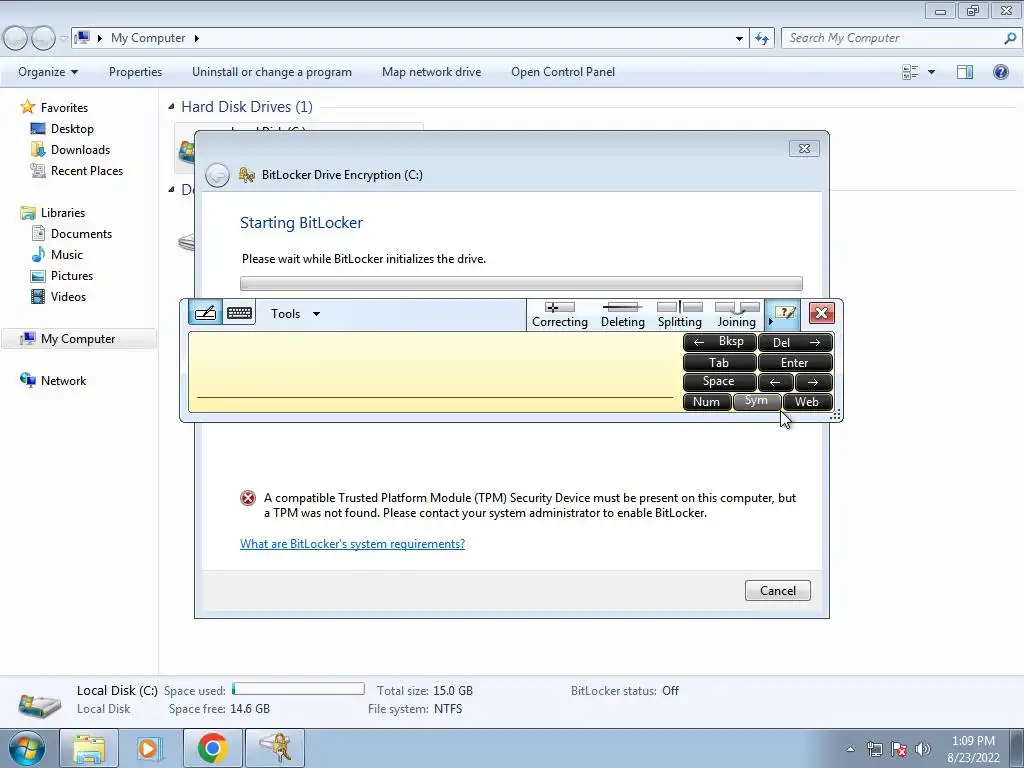Viewport: 1024px width, 768px height.
Task: Play the Splitting gesture demo
Action: pyautogui.click(x=680, y=314)
